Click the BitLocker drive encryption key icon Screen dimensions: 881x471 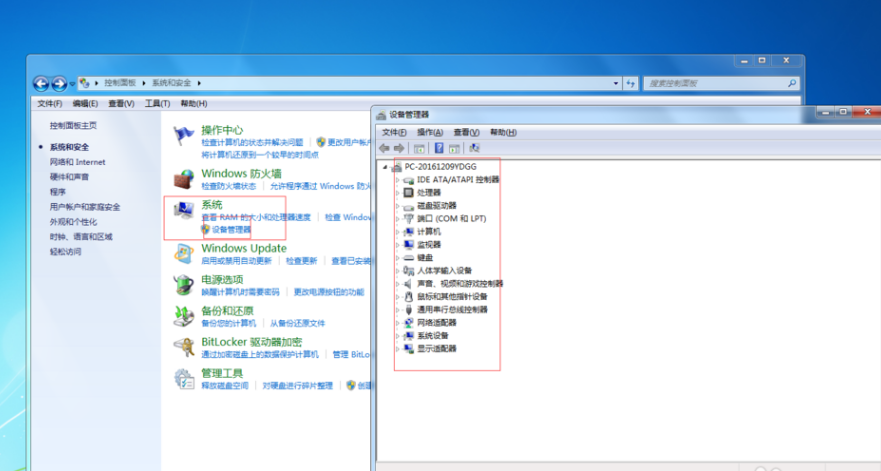pyautogui.click(x=184, y=347)
